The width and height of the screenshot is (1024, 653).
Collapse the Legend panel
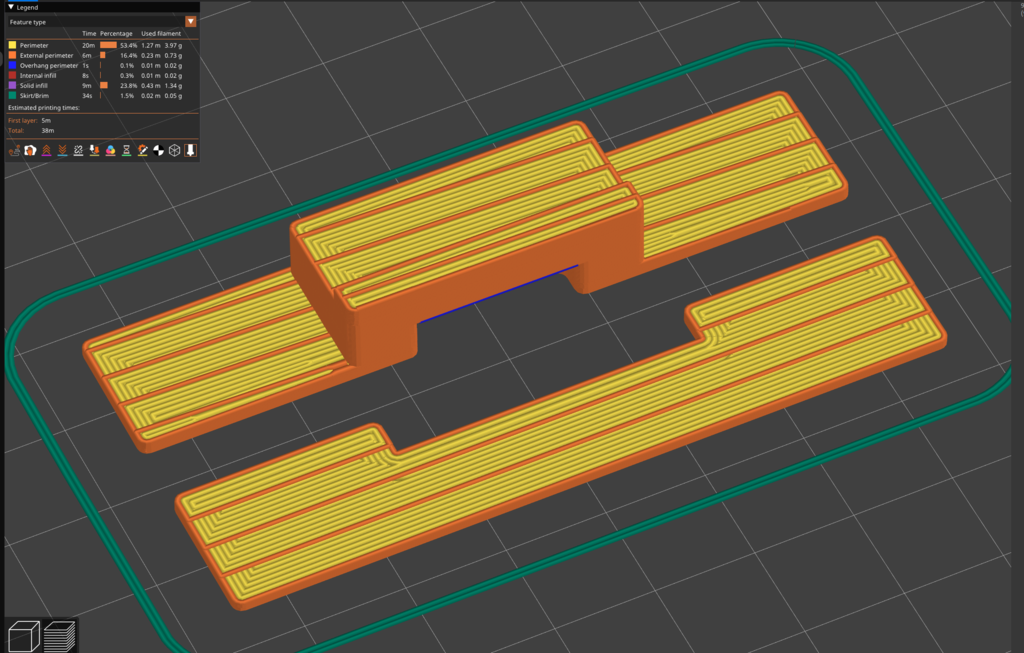(11, 7)
